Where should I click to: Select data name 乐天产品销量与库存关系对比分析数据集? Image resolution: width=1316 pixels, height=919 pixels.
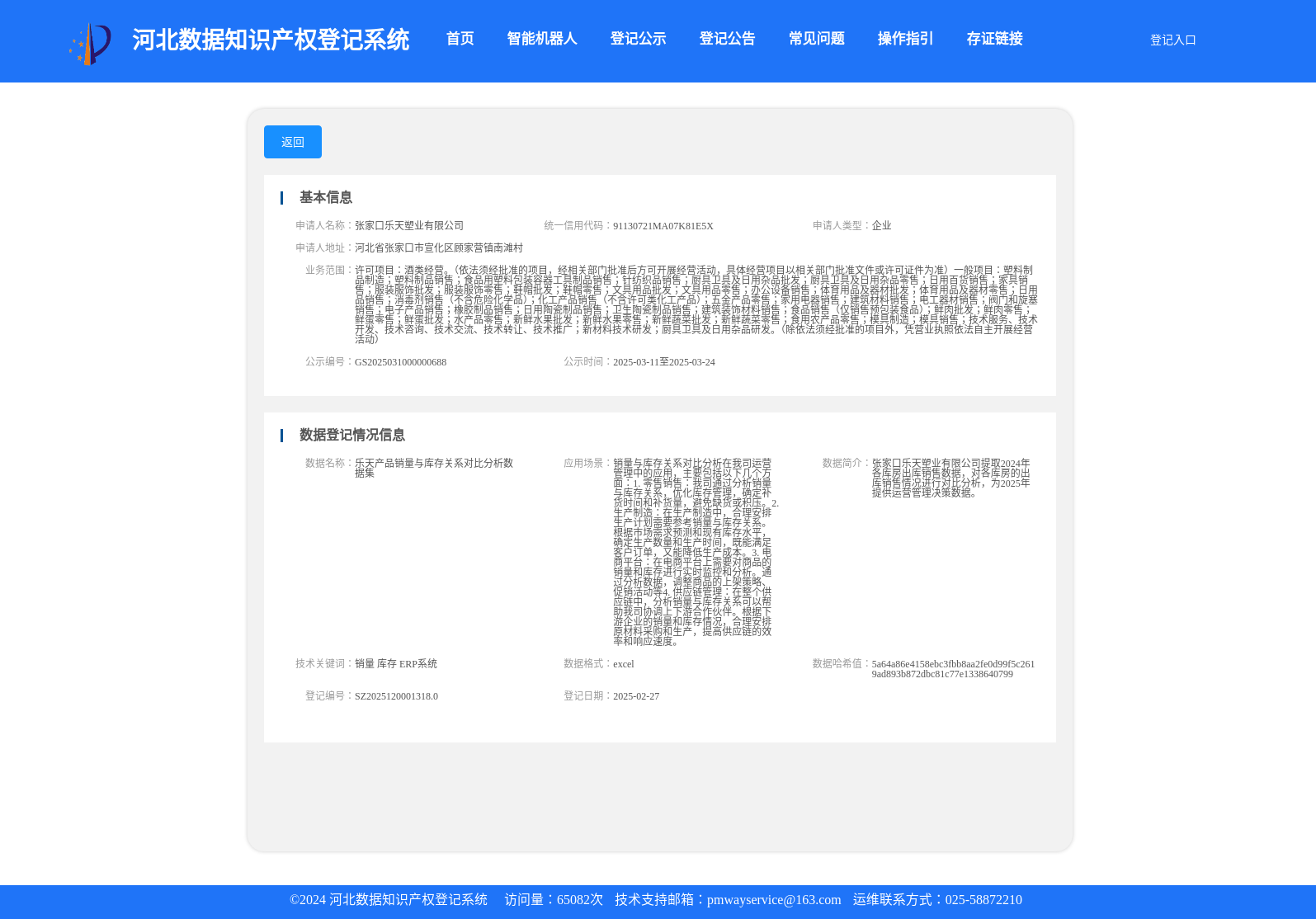[434, 468]
